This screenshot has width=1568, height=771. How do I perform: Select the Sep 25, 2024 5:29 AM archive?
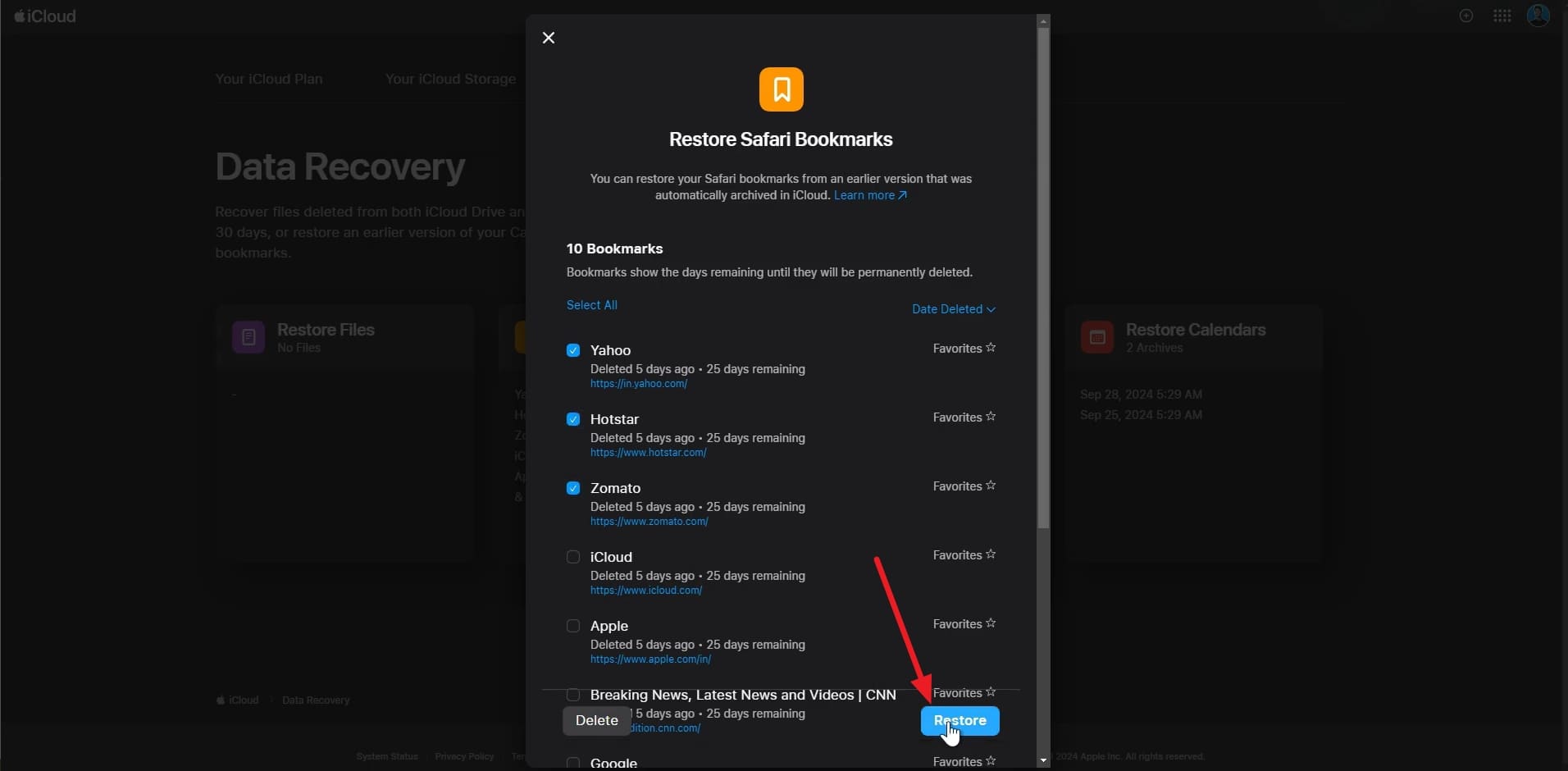pyautogui.click(x=1141, y=415)
